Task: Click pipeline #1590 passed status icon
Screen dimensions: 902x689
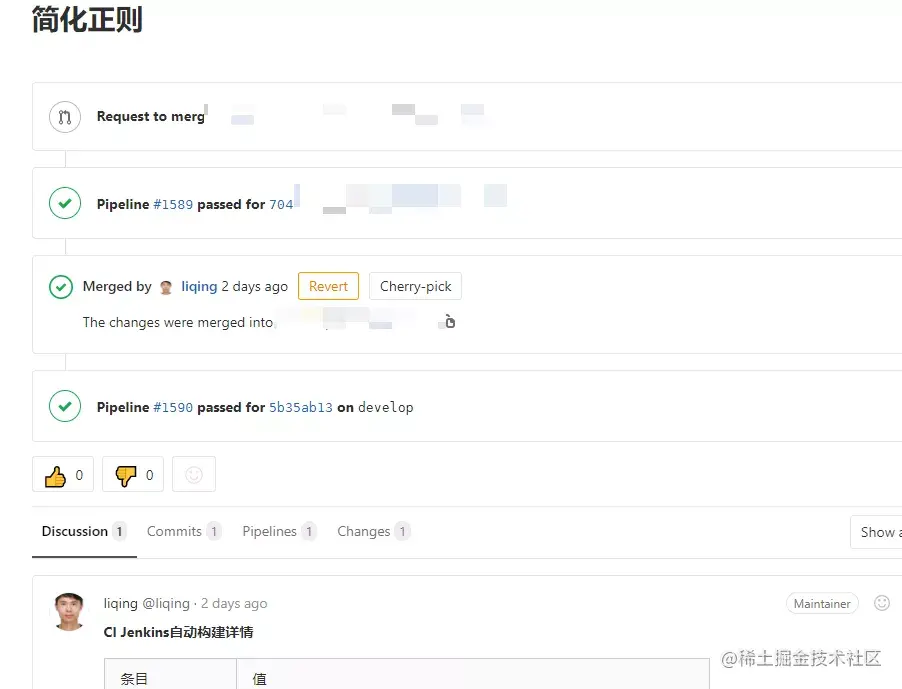Action: [x=65, y=406]
